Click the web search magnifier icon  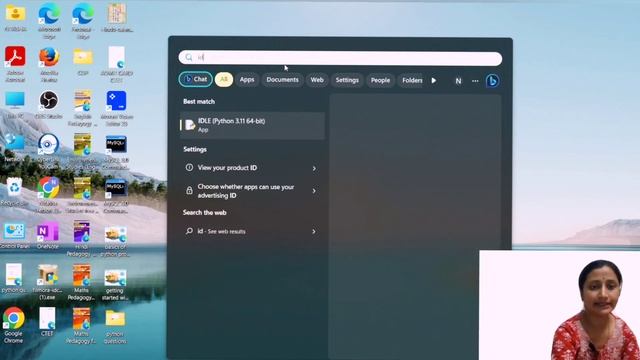189,231
